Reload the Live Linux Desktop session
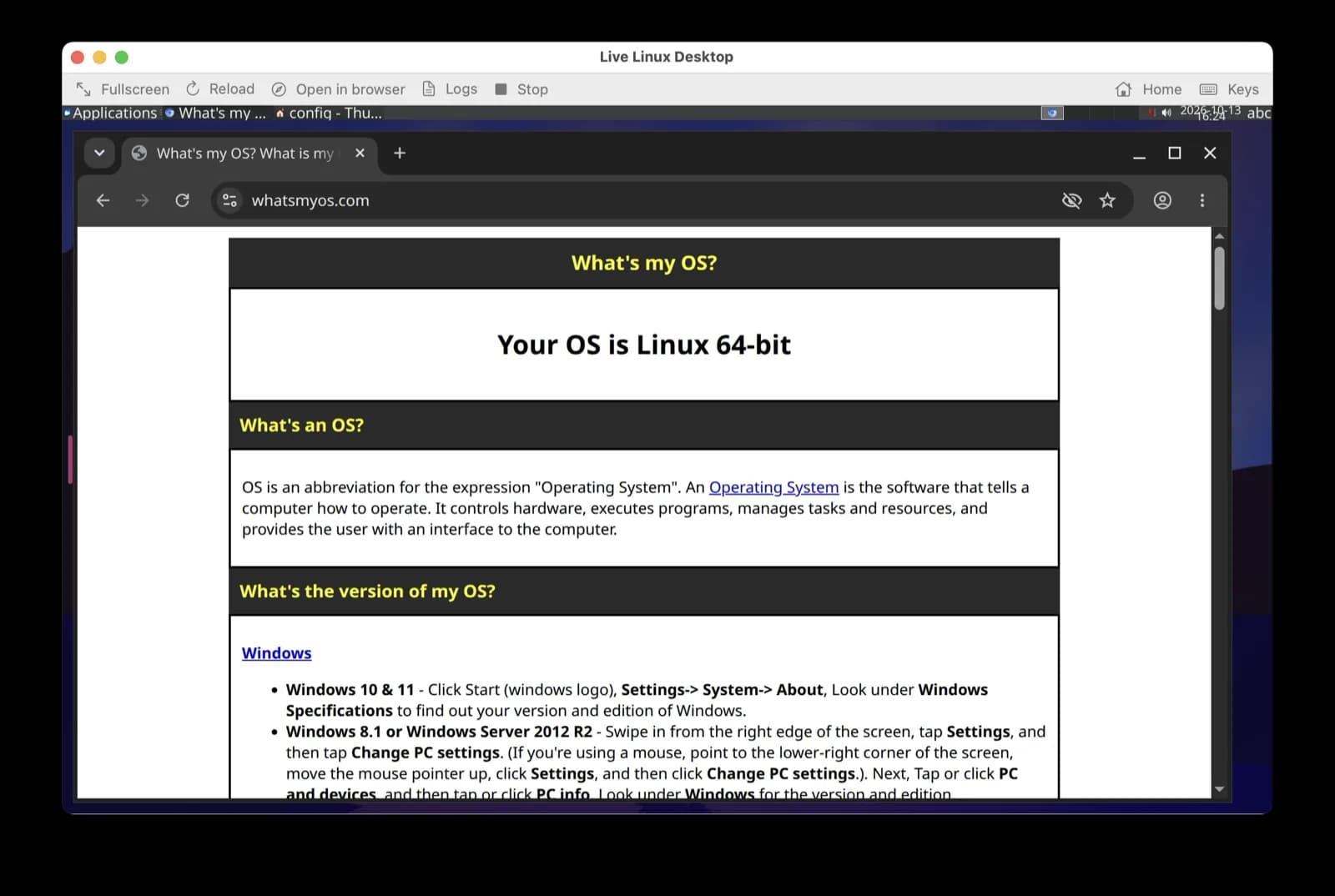This screenshot has height=896, width=1335. point(220,89)
